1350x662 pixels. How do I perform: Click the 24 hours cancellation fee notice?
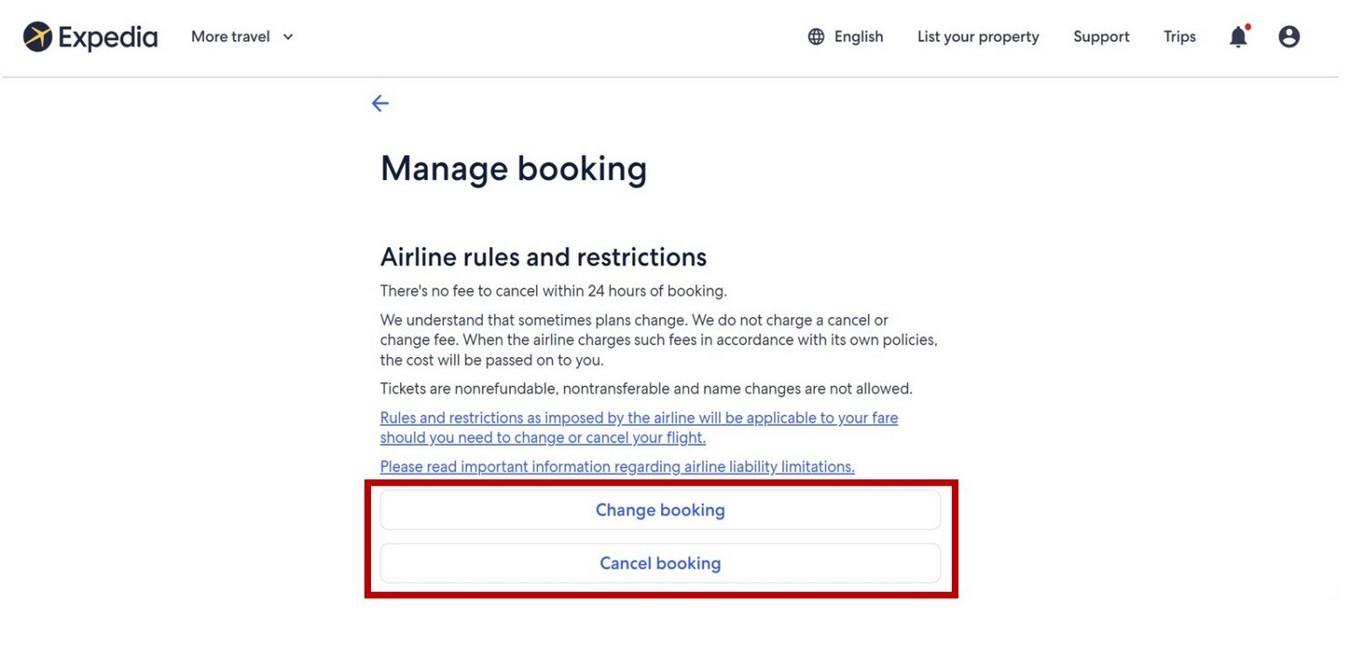[x=553, y=291]
